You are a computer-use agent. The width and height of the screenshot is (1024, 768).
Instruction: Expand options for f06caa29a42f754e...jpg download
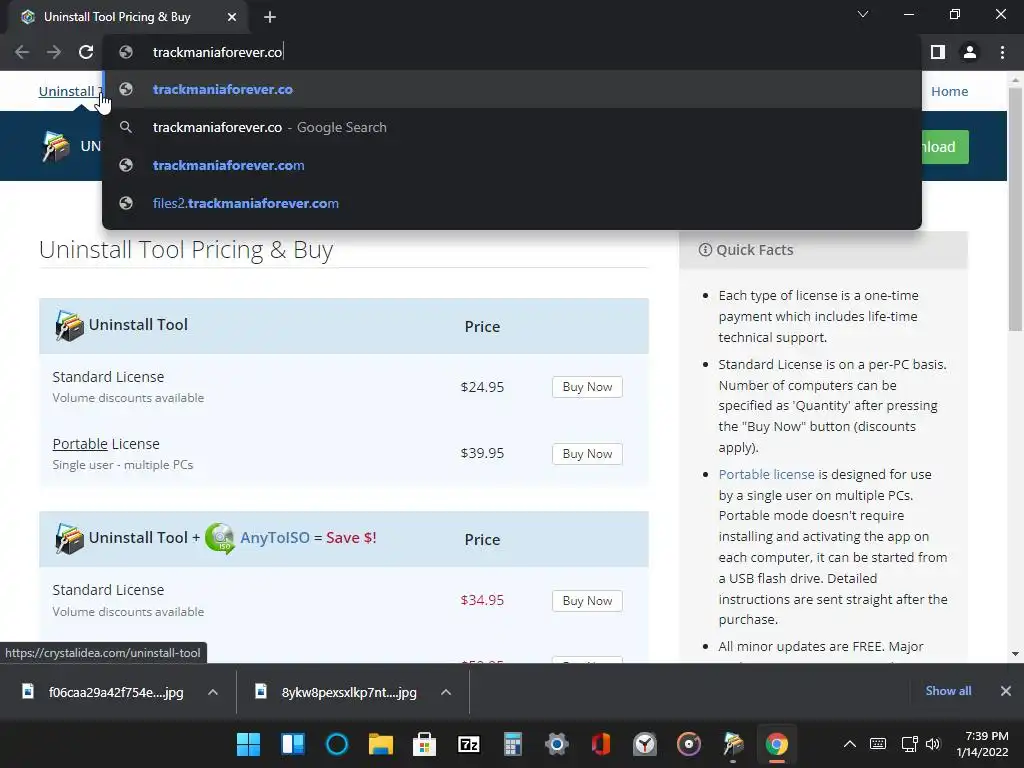tap(213, 692)
